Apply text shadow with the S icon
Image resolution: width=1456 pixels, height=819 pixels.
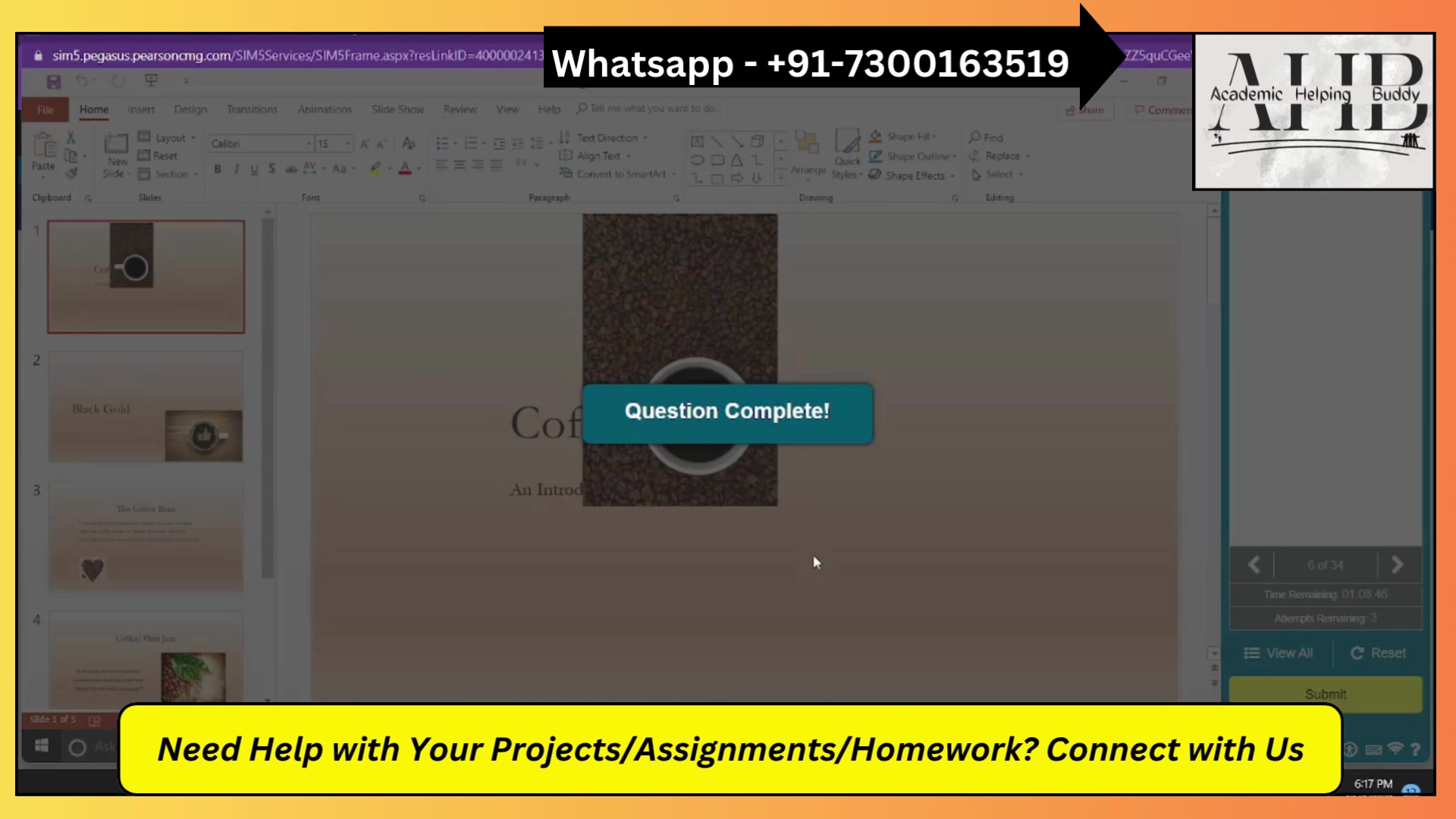pos(271,168)
